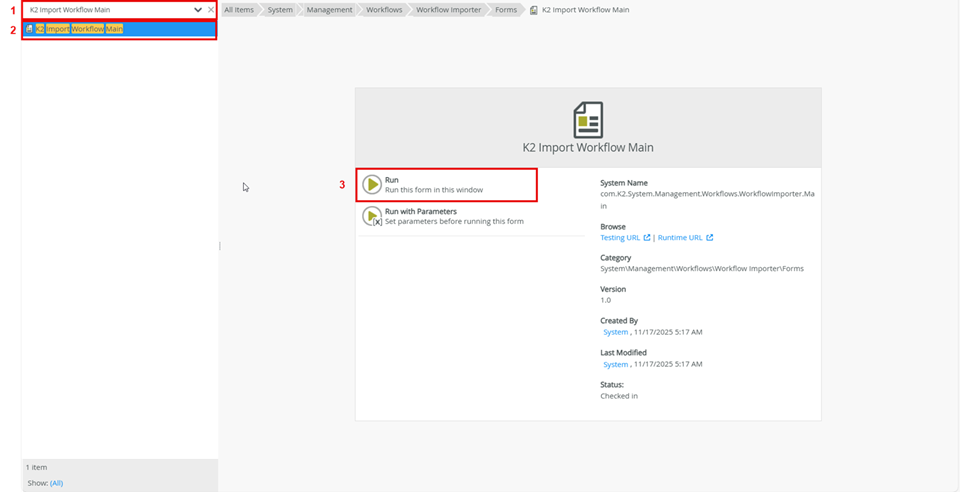Go to All Items in breadcrumb
Viewport: 960px width, 492px height.
click(x=239, y=10)
